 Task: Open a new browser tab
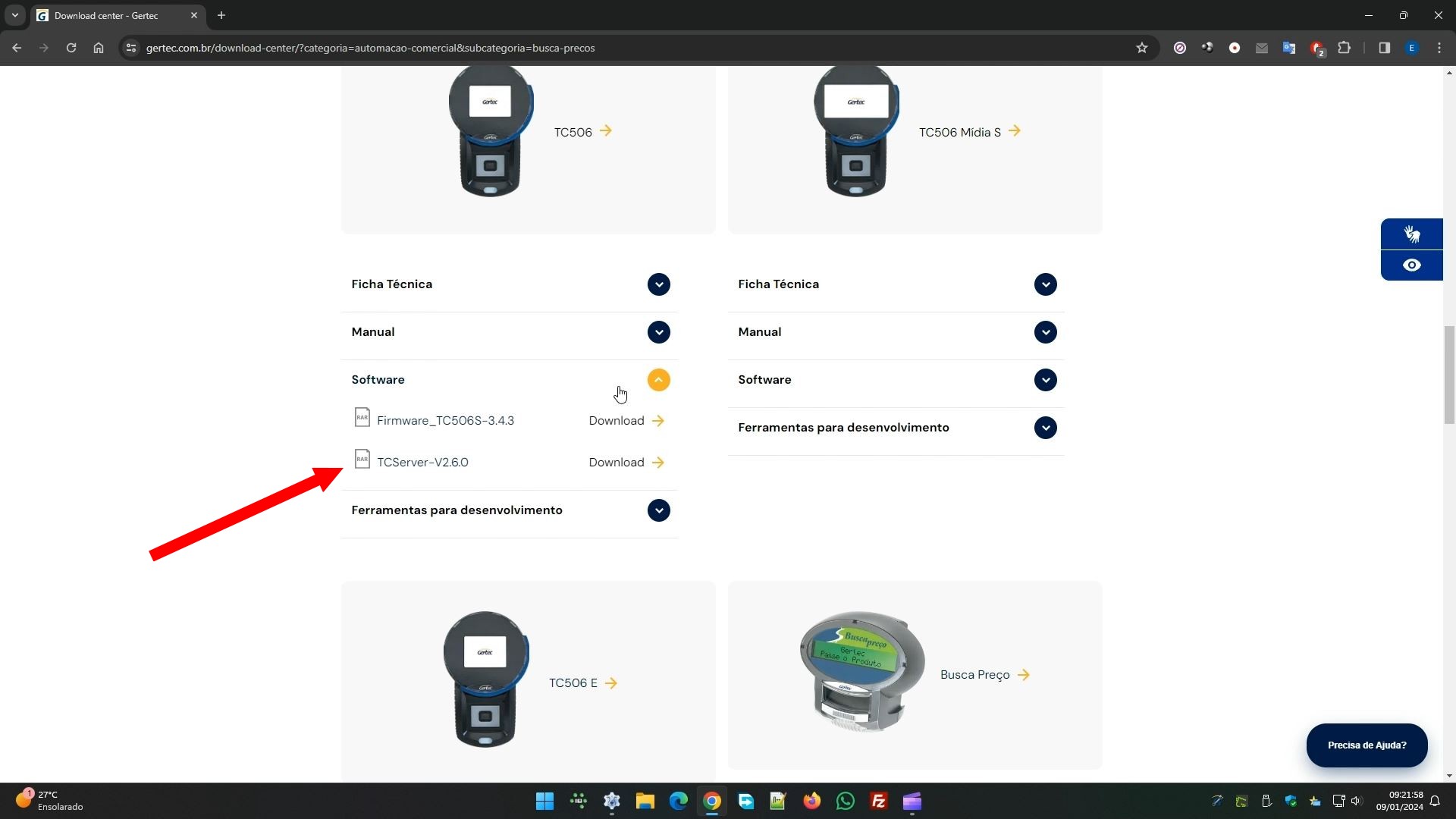(x=221, y=15)
